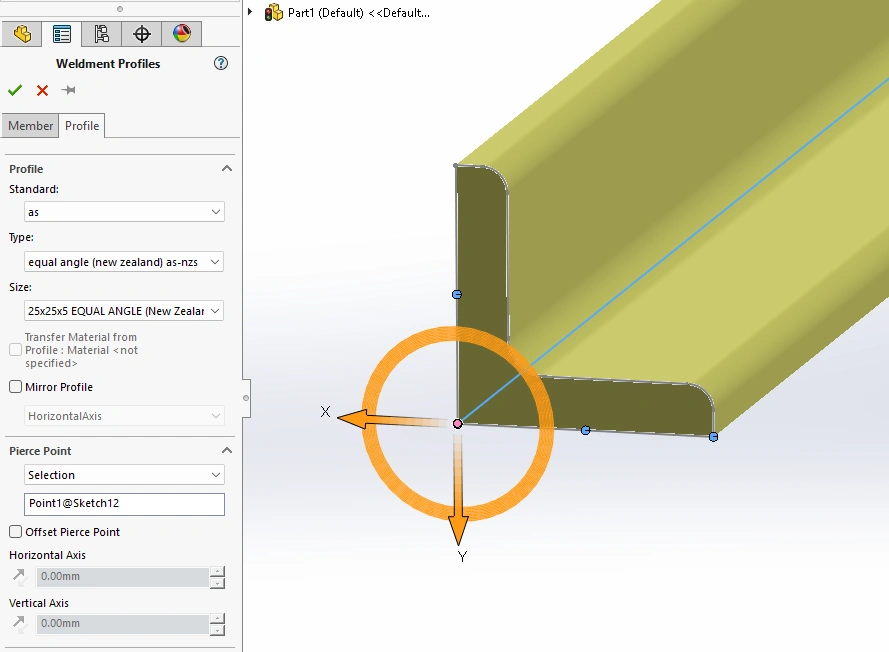
Task: Decrease Vertical Axis value with down arrow
Action: (x=217, y=630)
